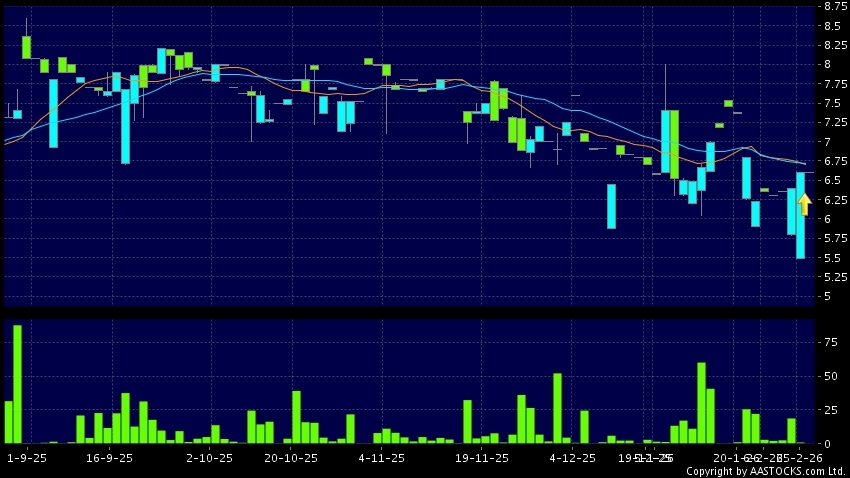This screenshot has height=478, width=850.
Task: Select the 19-11-25 date label
Action: pos(482,457)
